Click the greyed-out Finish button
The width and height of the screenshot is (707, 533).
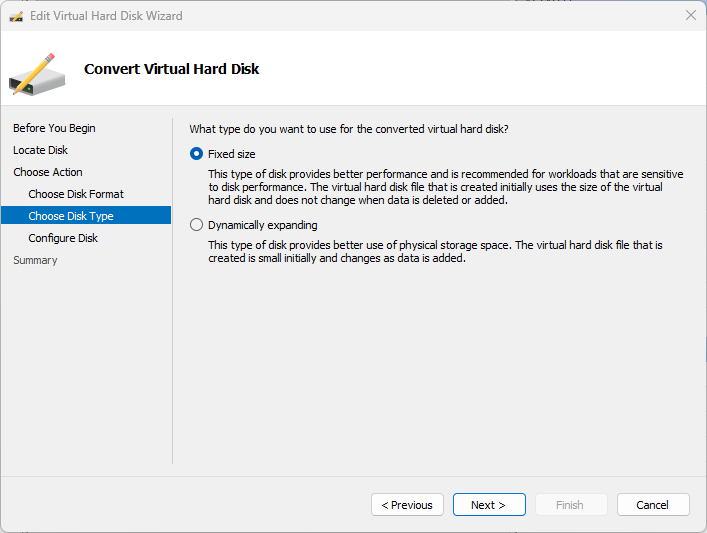tap(570, 505)
